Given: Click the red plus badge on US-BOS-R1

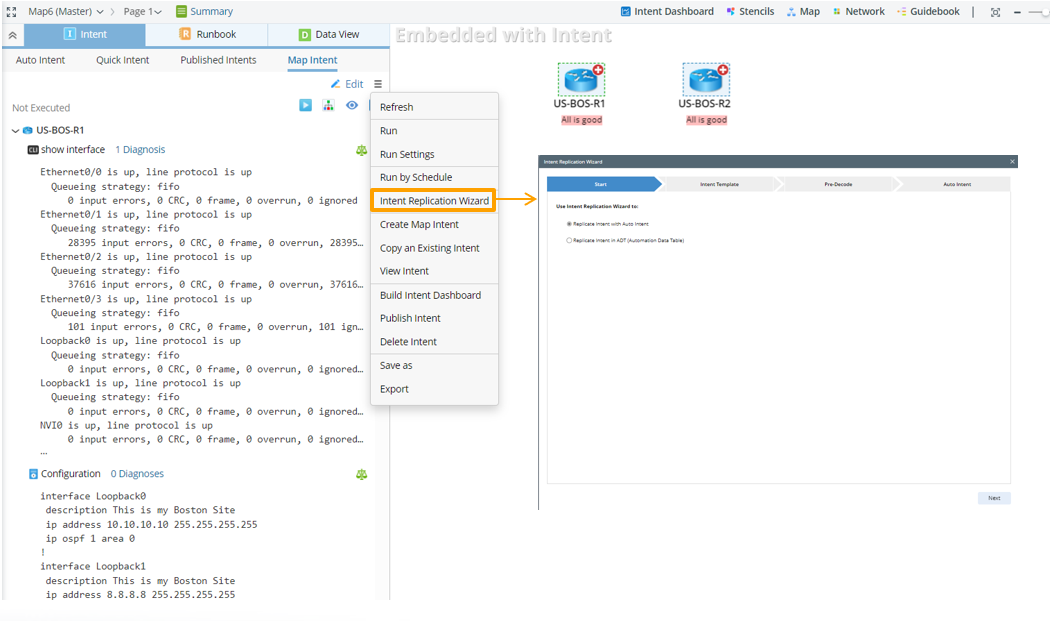Looking at the screenshot, I should coord(598,69).
